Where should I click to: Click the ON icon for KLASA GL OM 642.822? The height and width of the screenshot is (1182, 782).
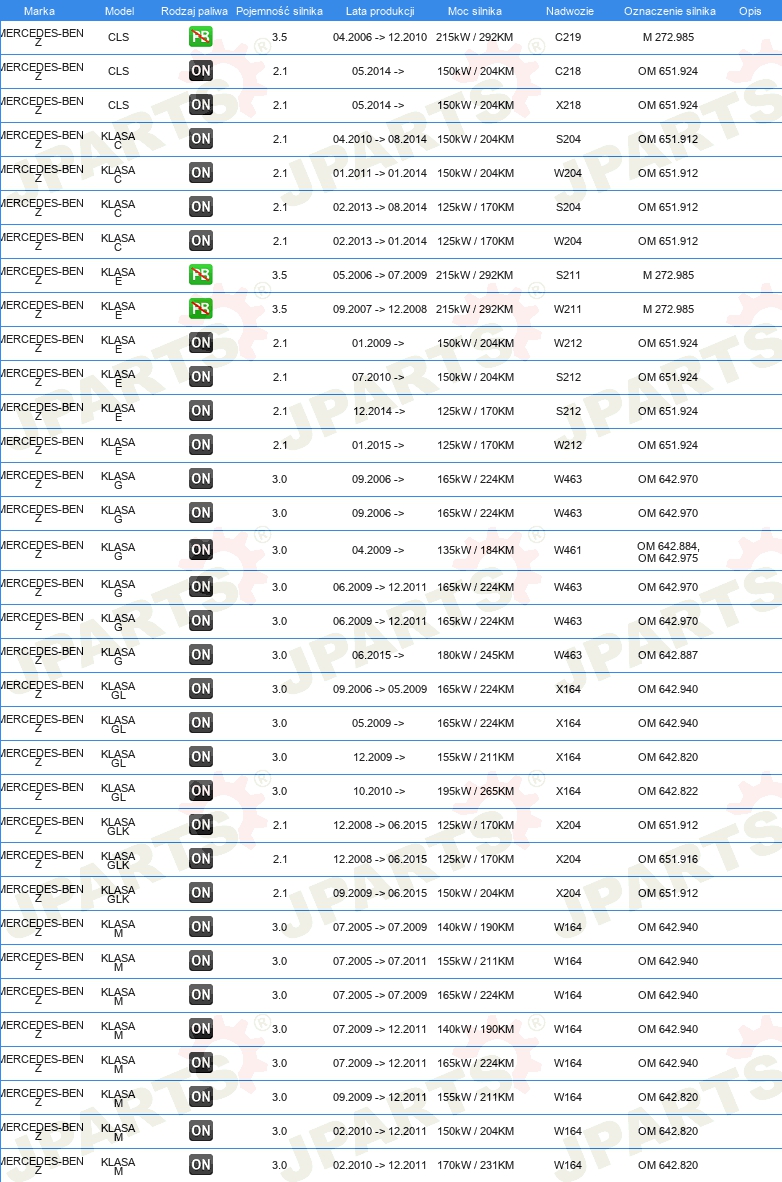point(201,791)
